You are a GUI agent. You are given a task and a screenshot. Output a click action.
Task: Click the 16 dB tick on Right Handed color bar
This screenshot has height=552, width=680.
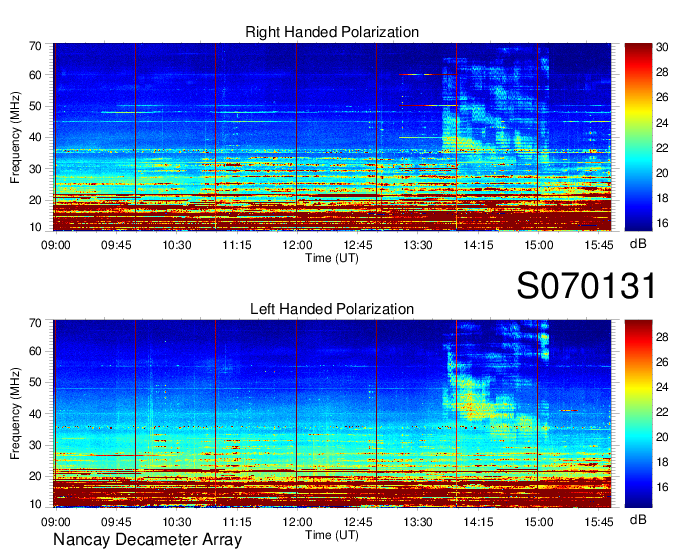pyautogui.click(x=662, y=223)
